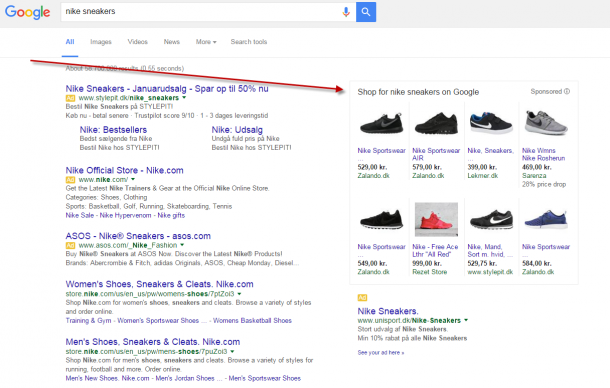Select the red Nike Free Ace shoe thumbnail
The width and height of the screenshot is (610, 388).
pyautogui.click(x=436, y=219)
